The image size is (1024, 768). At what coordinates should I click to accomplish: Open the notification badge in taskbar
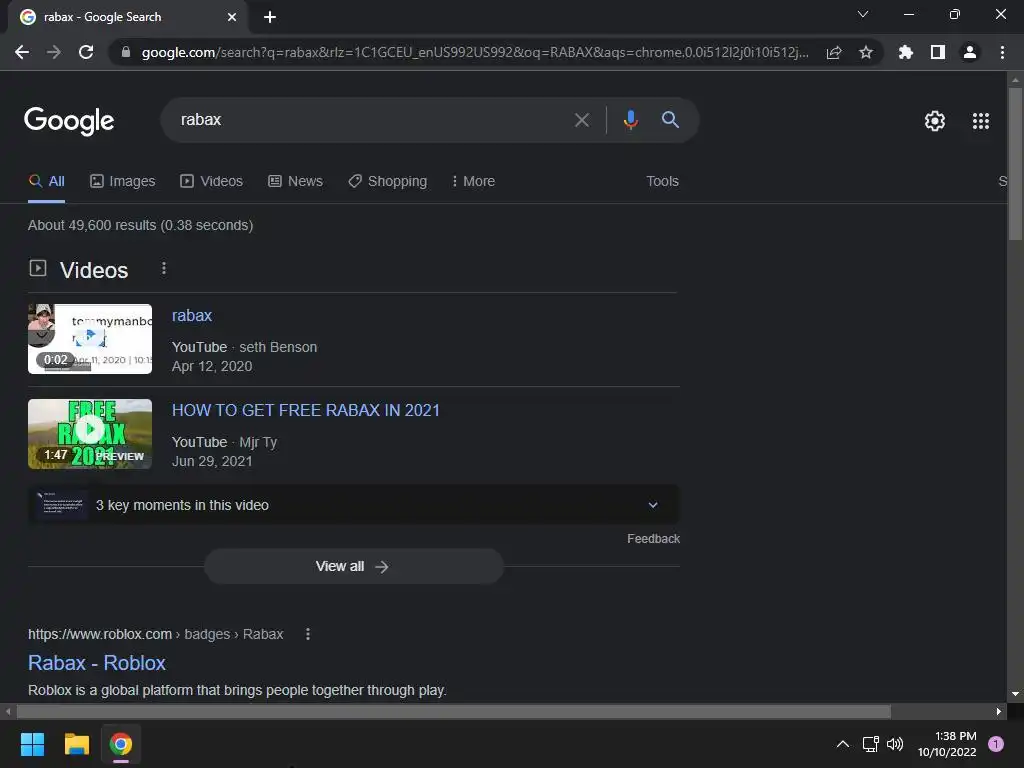click(x=995, y=744)
